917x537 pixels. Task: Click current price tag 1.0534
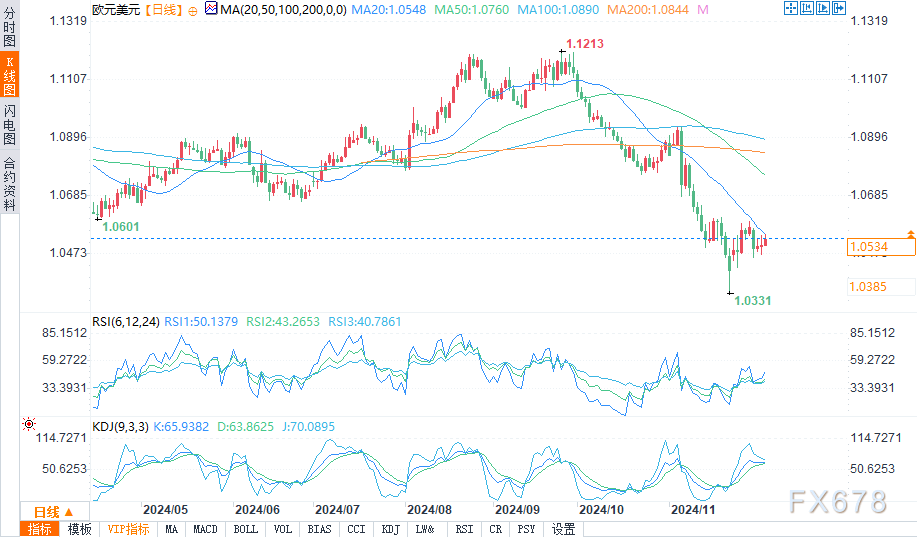(x=881, y=247)
